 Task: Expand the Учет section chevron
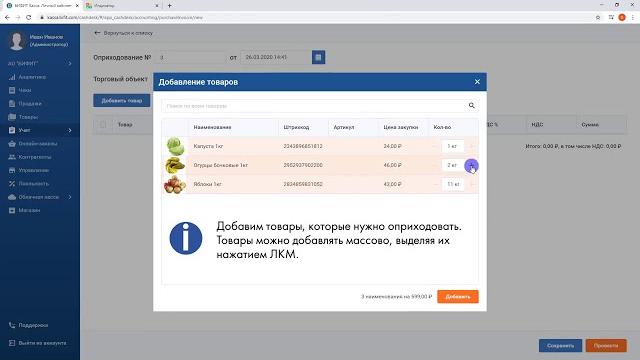[70, 130]
